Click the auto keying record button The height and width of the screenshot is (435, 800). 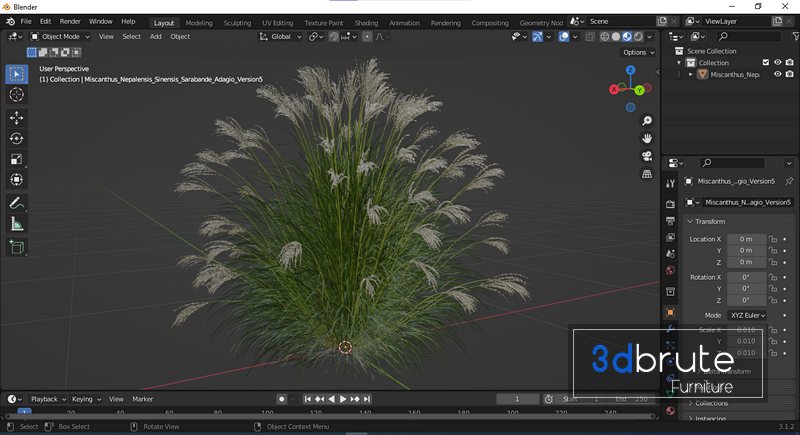[x=281, y=399]
